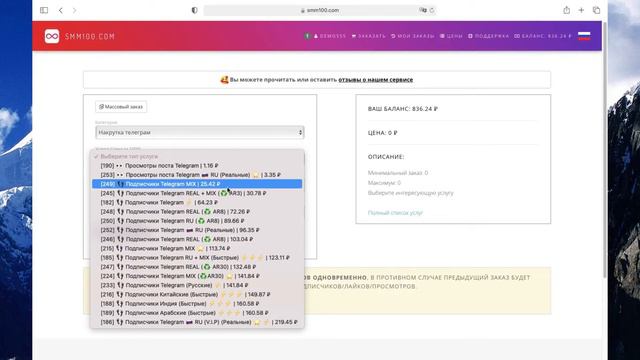The width and height of the screenshot is (640, 360).
Task: Select [182] Подписчики Telegram 64.23 ₽
Action: 197,202
